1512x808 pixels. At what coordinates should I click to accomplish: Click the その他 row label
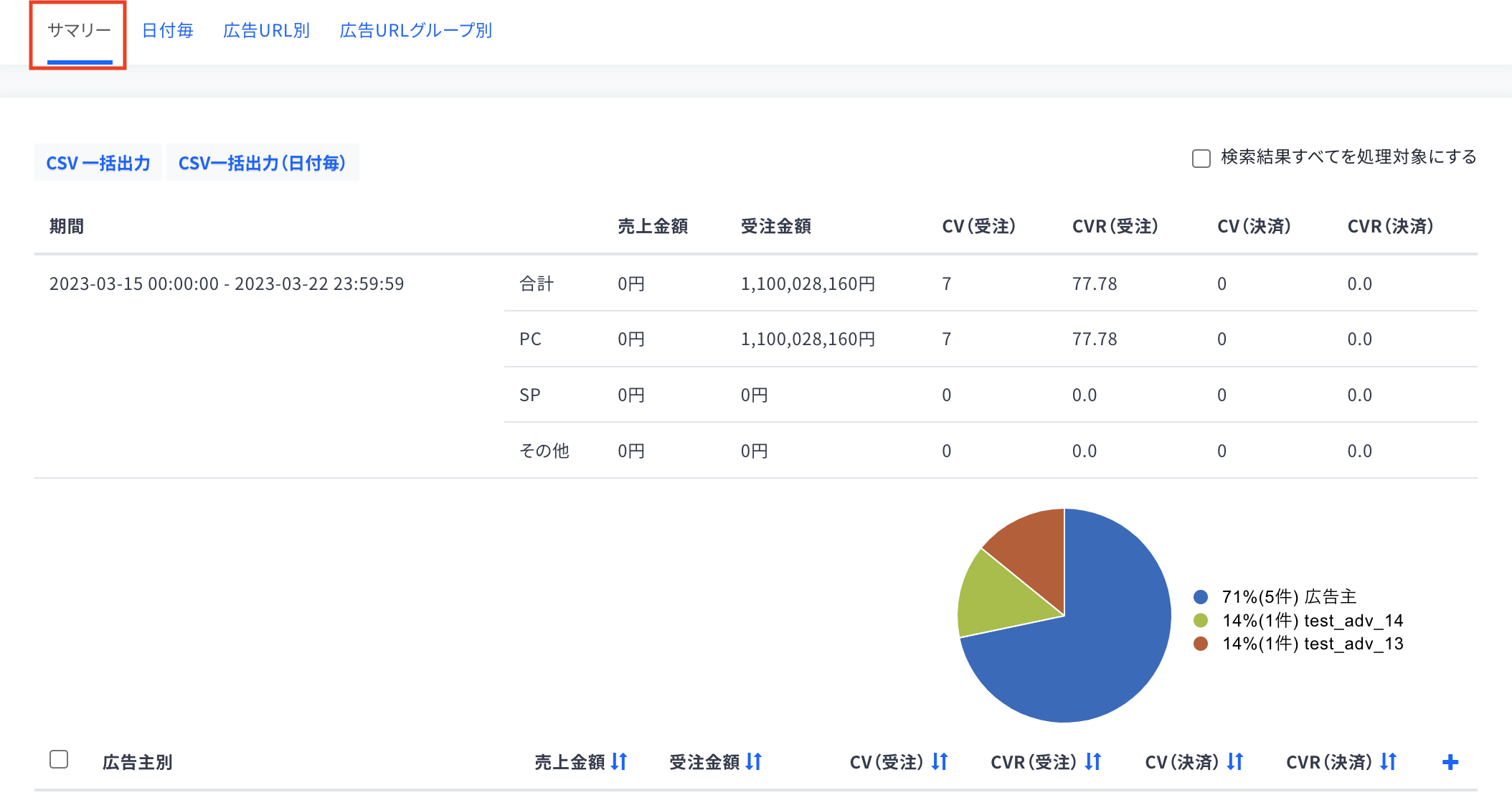tap(544, 451)
